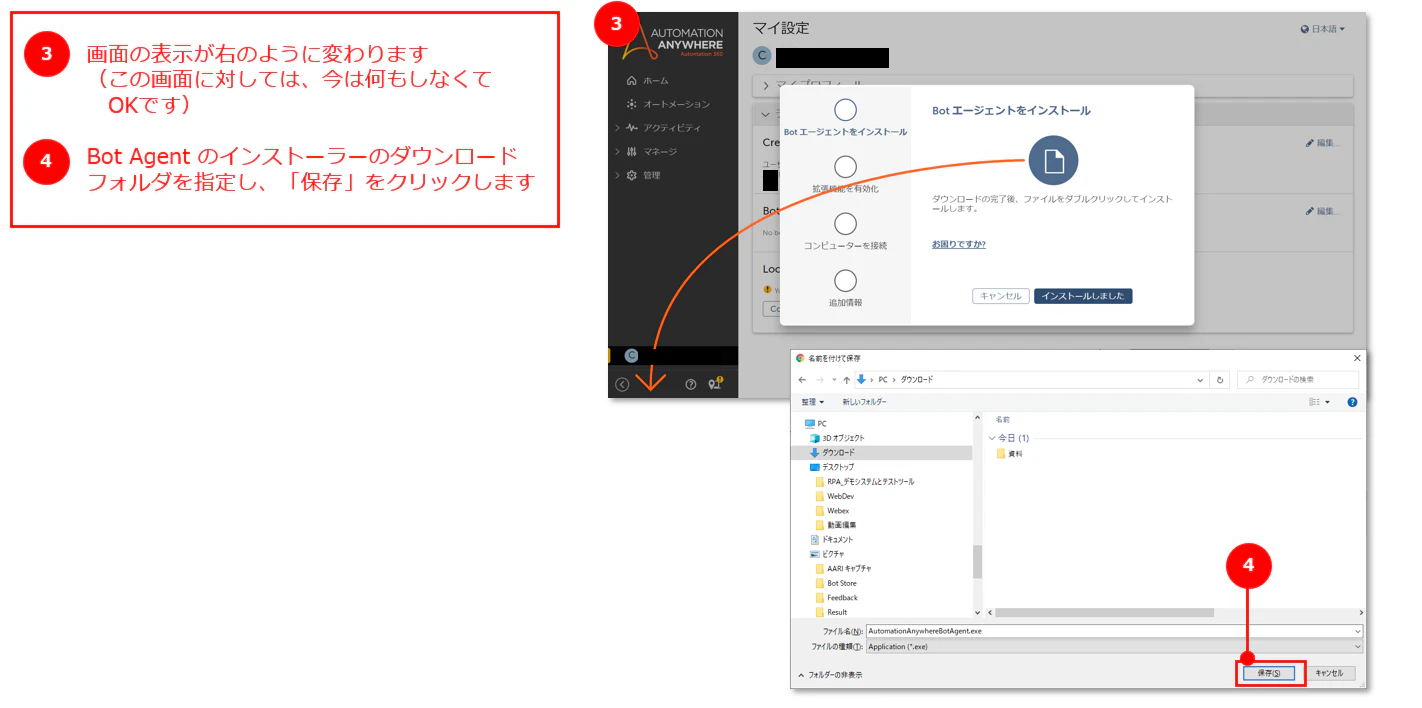Go up one folder level in the save dialog
Screen dimensions: 1422x708
tap(846, 380)
